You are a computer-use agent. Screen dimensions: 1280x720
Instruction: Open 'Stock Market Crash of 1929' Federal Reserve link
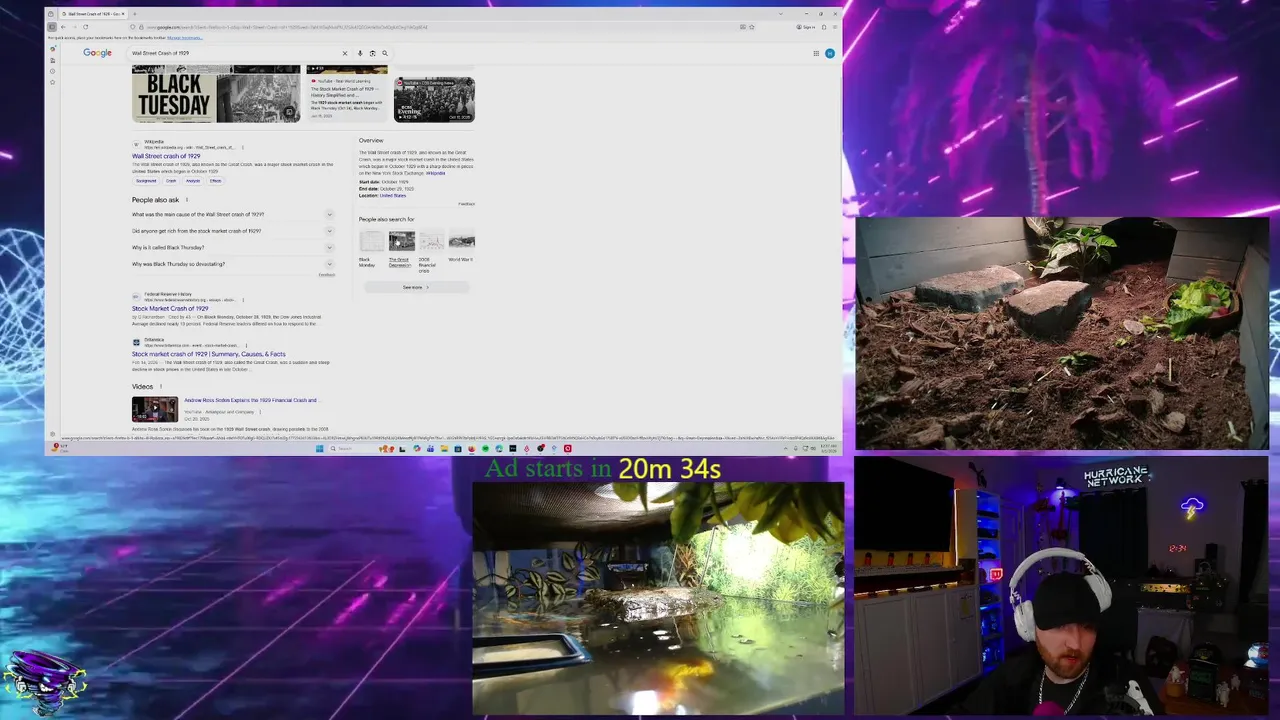click(170, 308)
